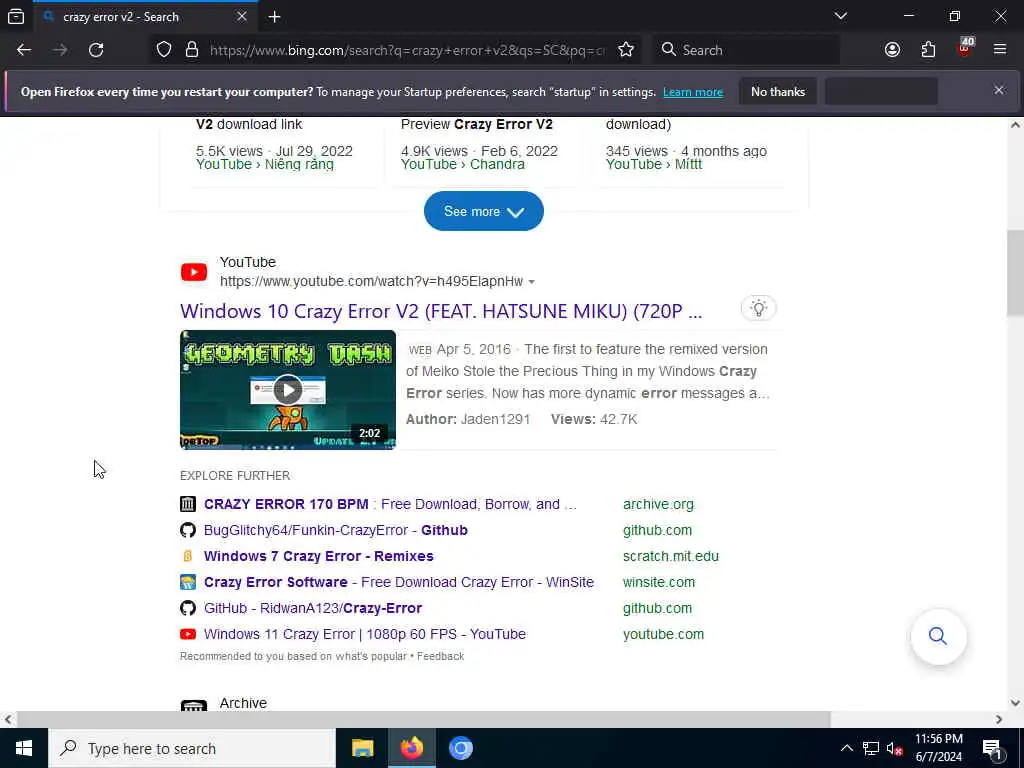Click the taskbar Type here to search box
The image size is (1024, 768).
coord(192,748)
